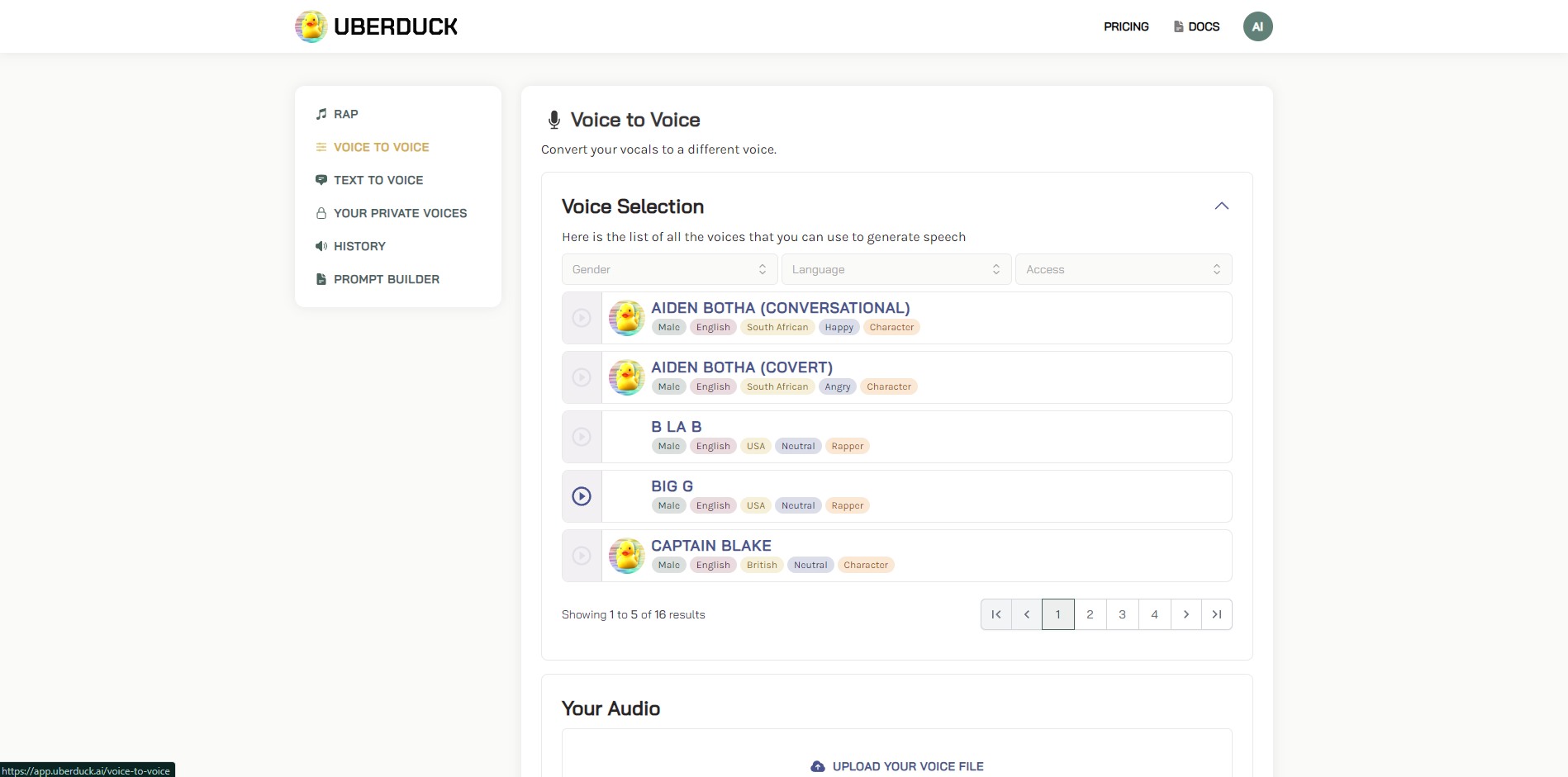Click the British tag on Captain Blake
The width and height of the screenshot is (1568, 777).
pyautogui.click(x=762, y=565)
